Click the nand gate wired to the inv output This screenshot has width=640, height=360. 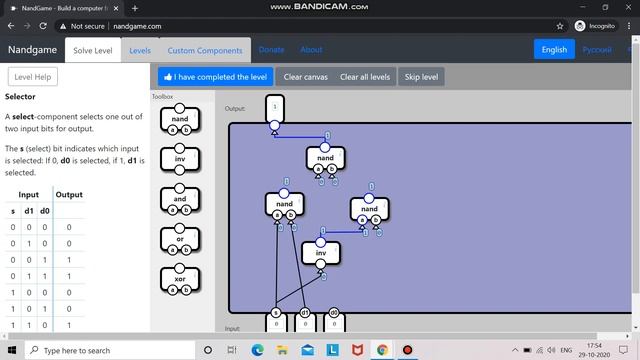369,209
